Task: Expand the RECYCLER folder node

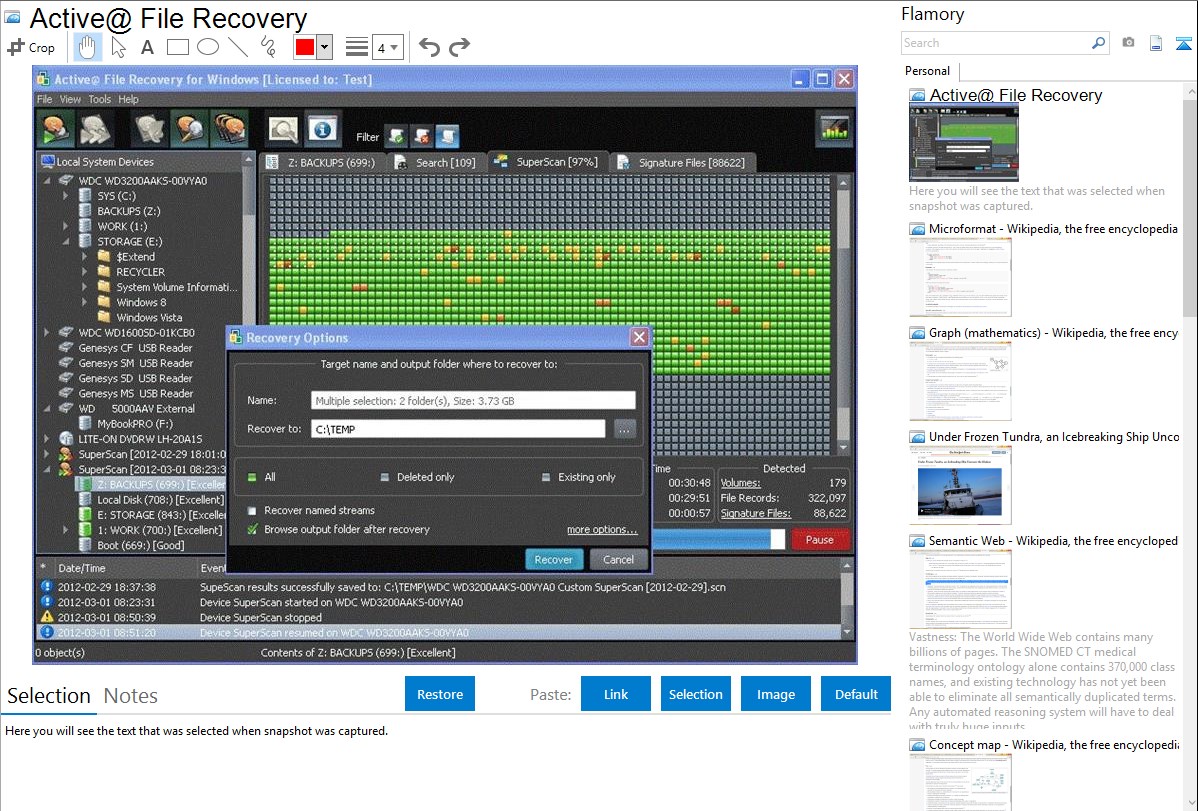Action: click(x=85, y=272)
